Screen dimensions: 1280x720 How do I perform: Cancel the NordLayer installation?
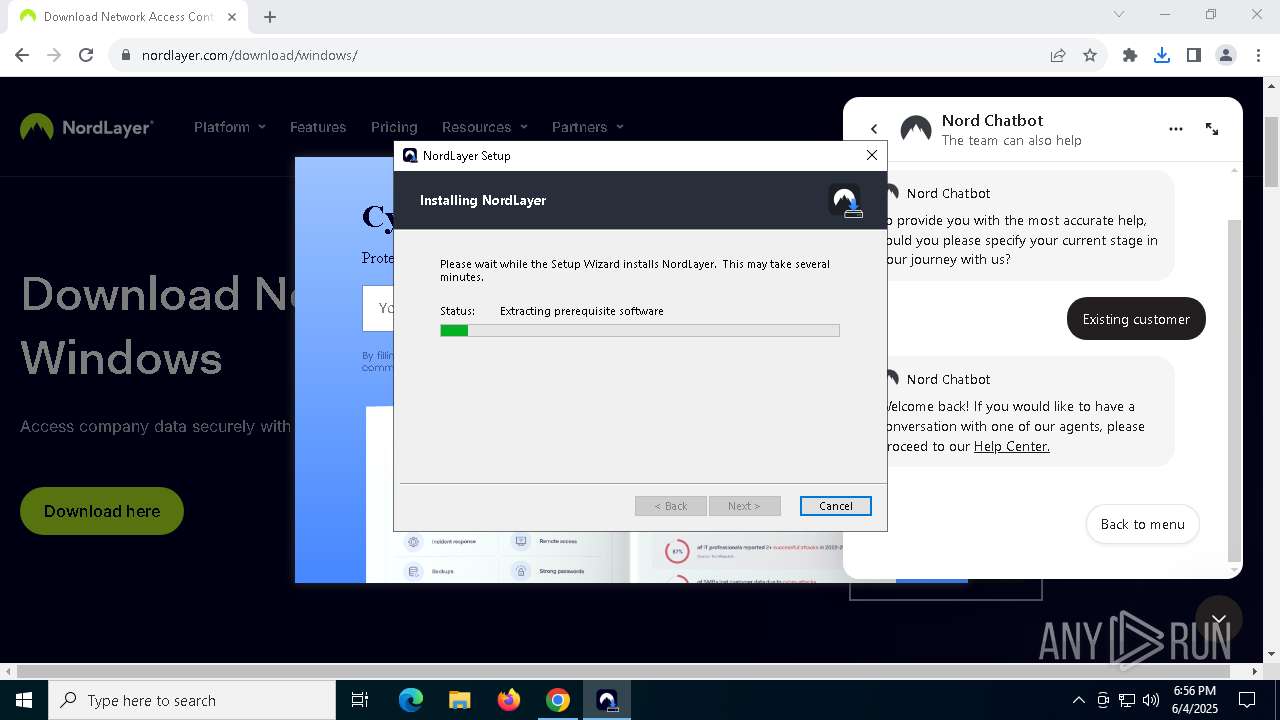pyautogui.click(x=836, y=506)
